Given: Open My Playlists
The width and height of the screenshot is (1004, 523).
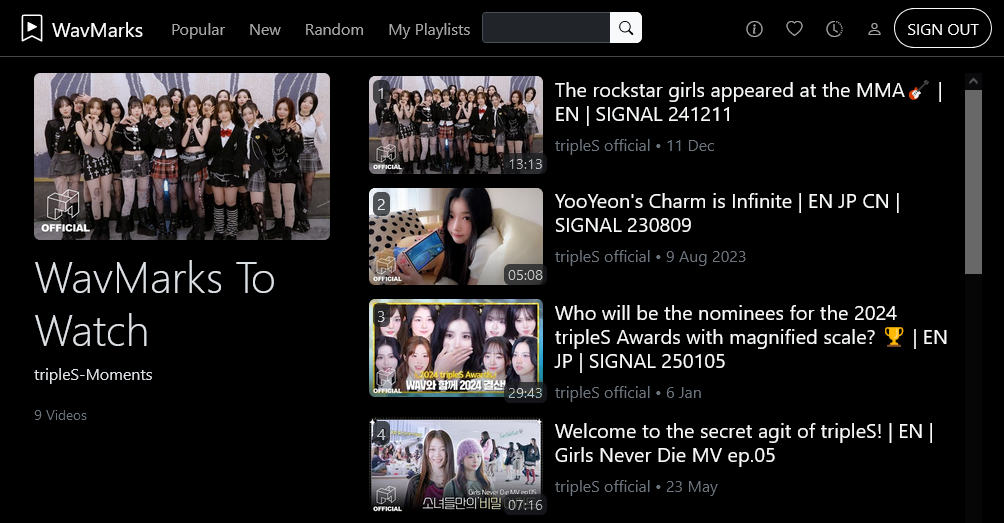Looking at the screenshot, I should pos(429,29).
